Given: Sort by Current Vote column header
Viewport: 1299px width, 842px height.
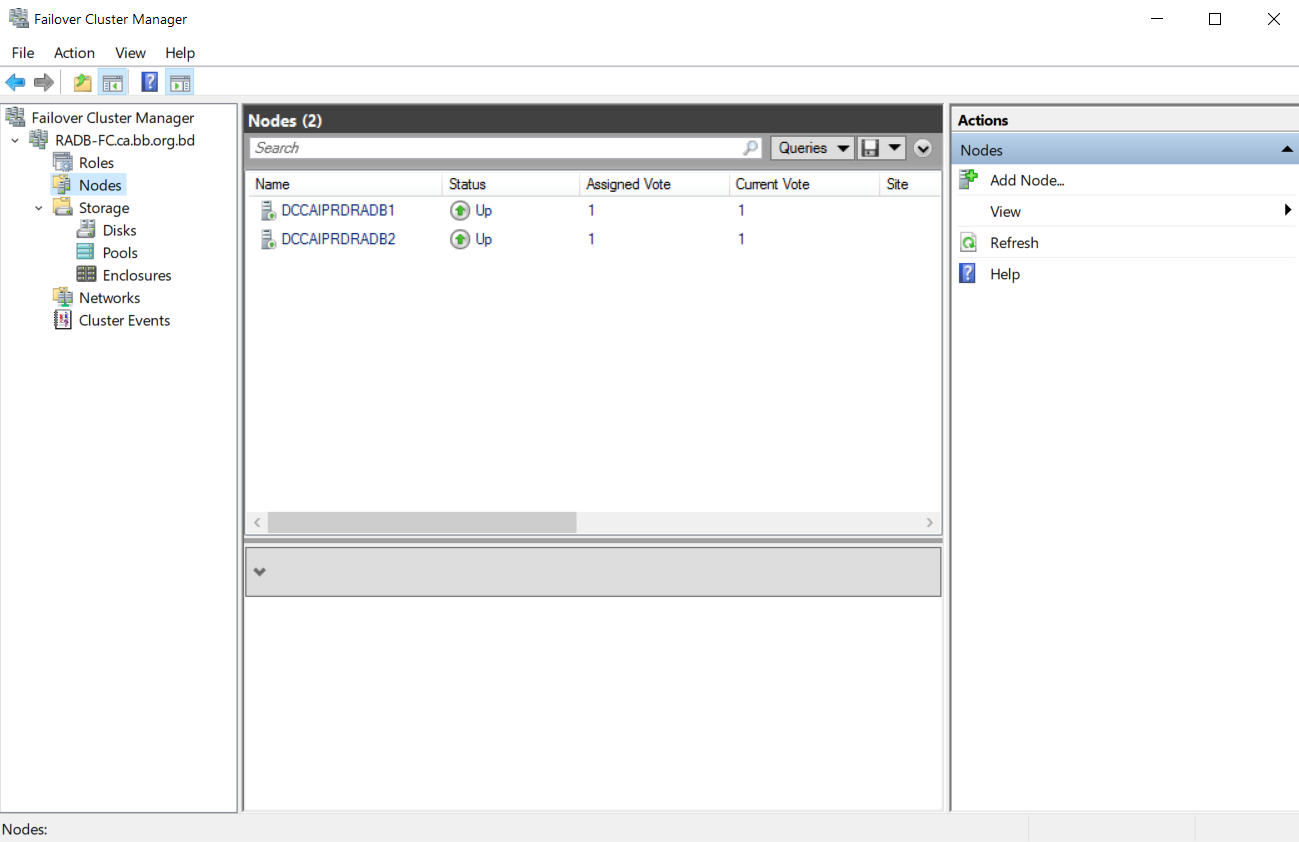Looking at the screenshot, I should point(804,184).
